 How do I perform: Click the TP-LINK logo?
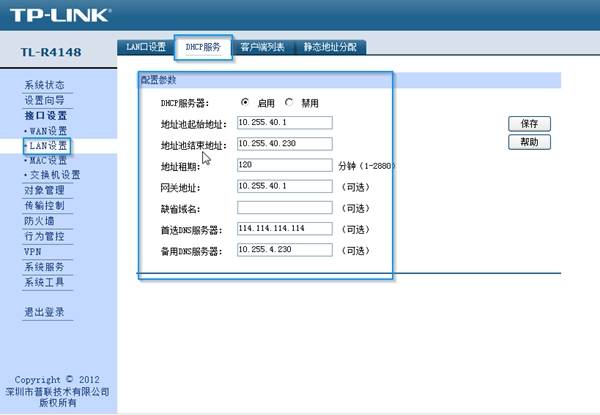point(60,15)
